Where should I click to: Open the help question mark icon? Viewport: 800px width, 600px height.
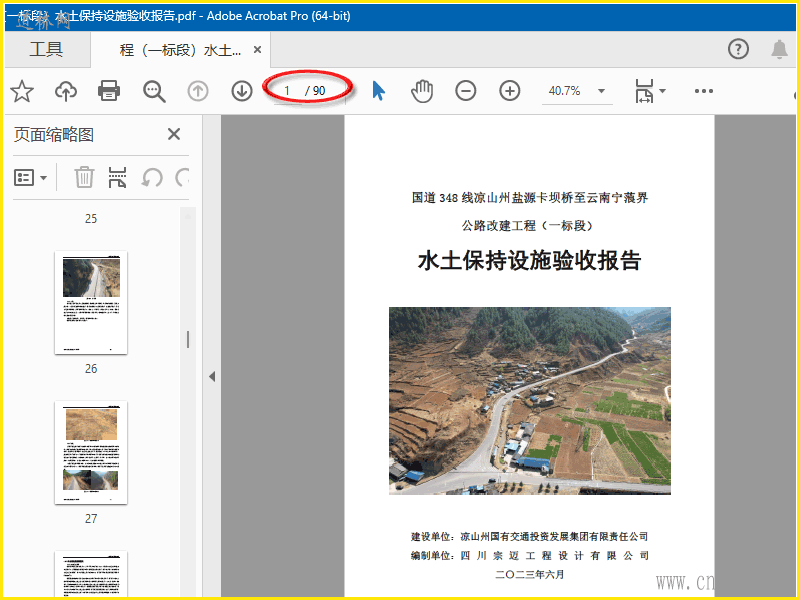coord(738,49)
